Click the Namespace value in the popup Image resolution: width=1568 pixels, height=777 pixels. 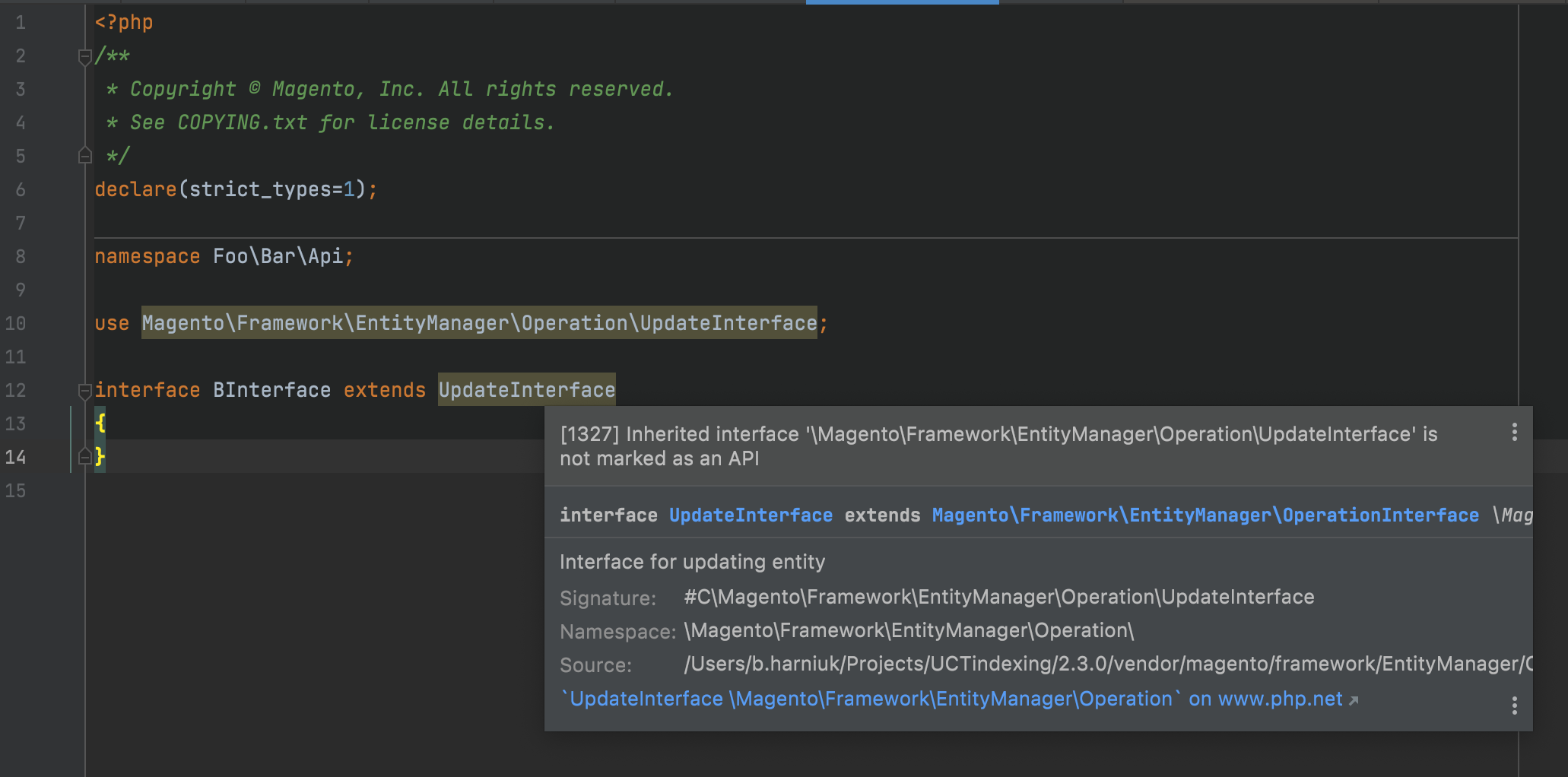[909, 630]
